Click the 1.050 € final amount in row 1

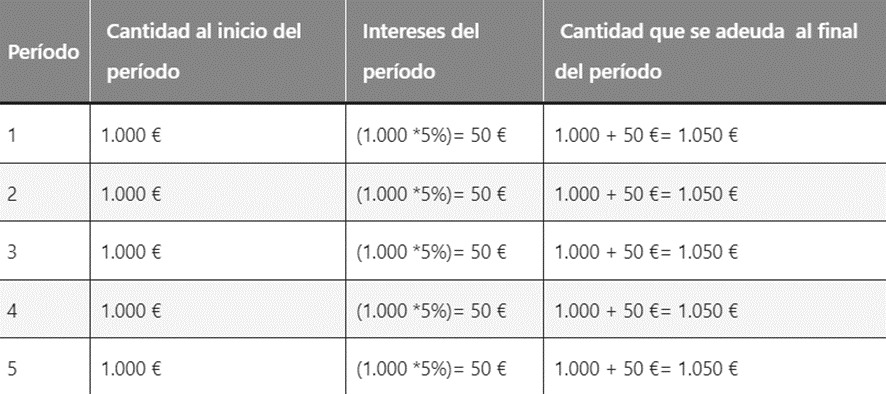(x=707, y=136)
